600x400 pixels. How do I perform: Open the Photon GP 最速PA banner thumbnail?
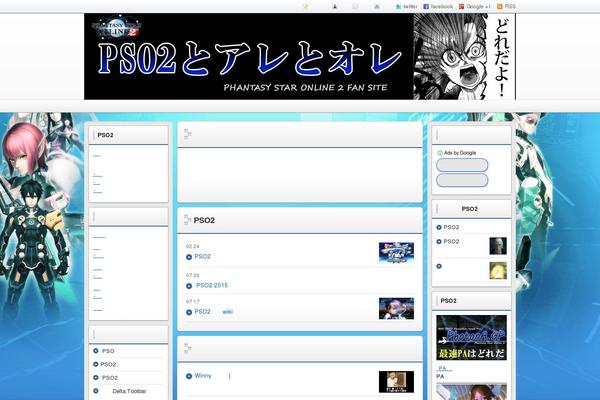[471, 338]
